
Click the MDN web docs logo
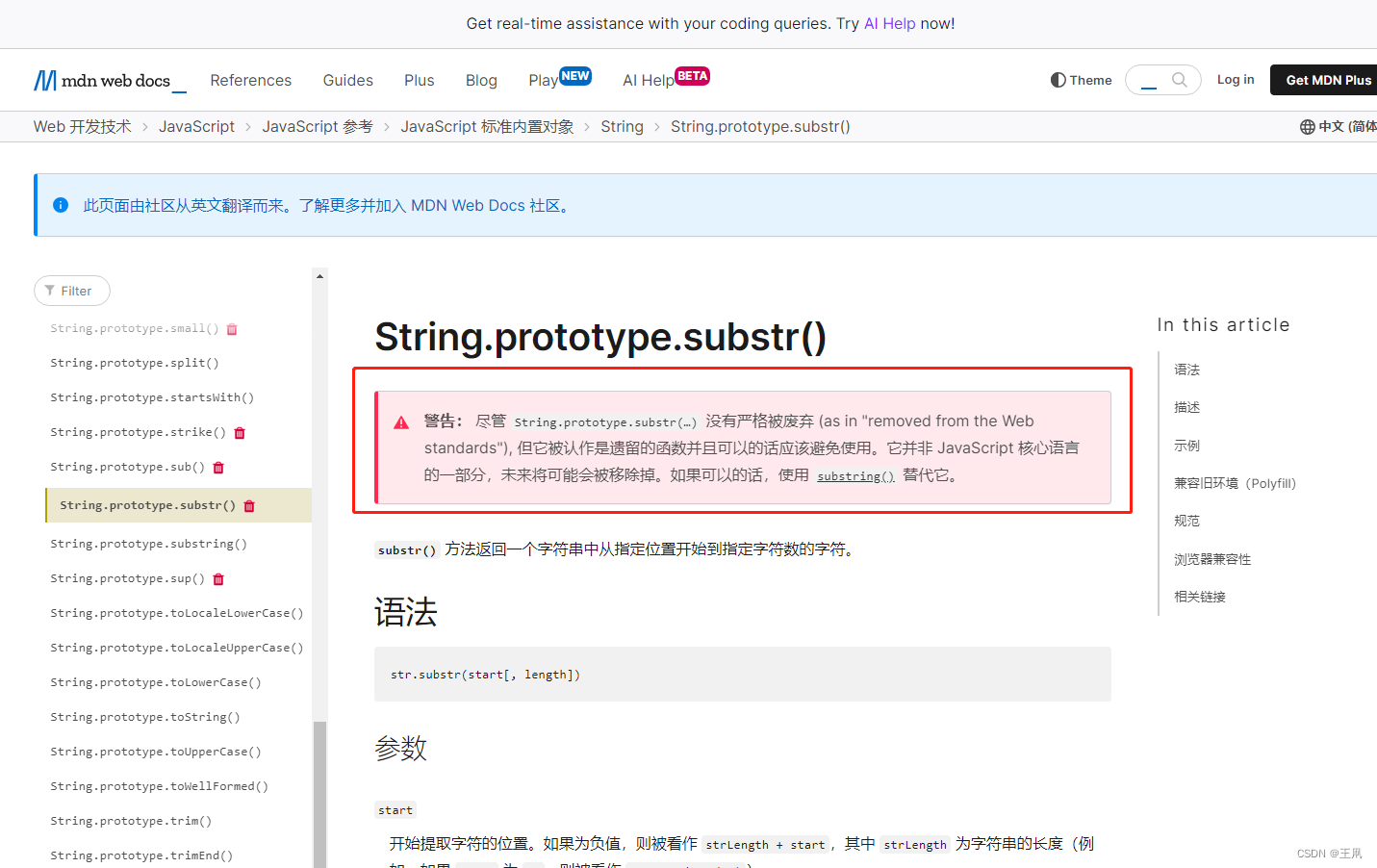click(110, 81)
